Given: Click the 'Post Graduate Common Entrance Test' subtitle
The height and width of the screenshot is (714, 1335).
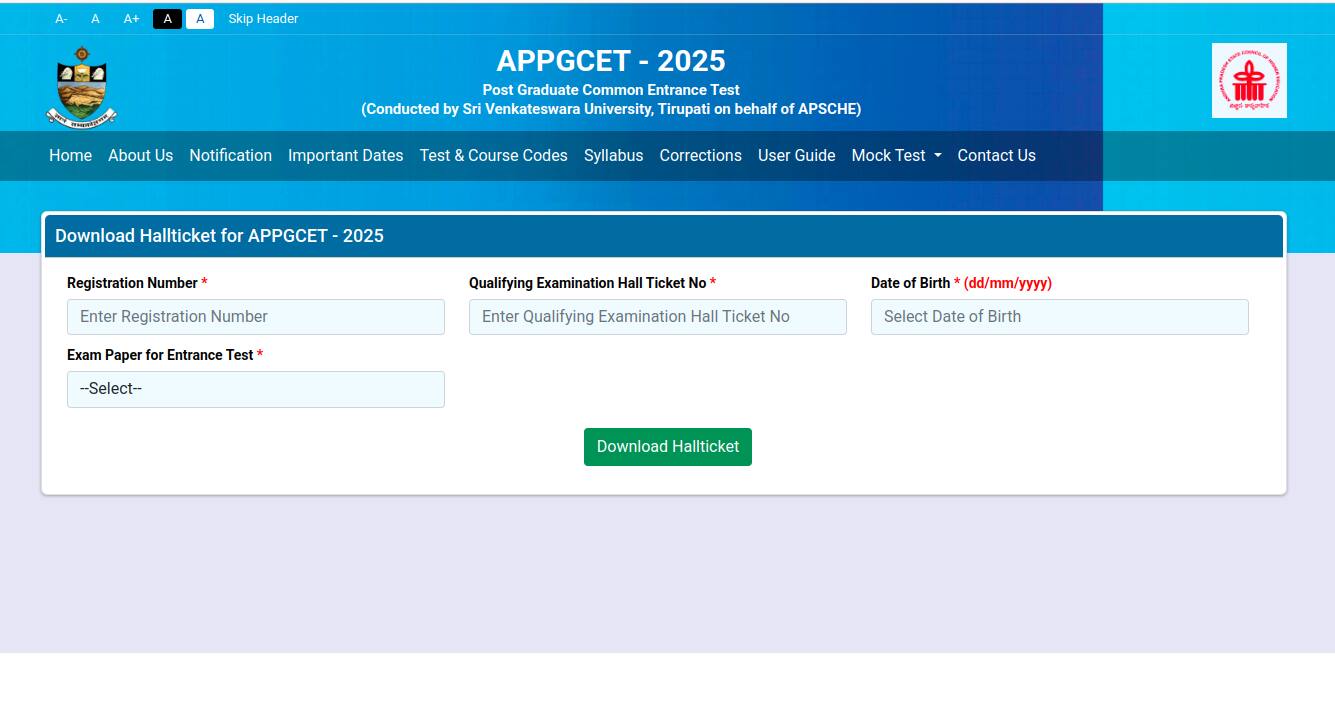Looking at the screenshot, I should [611, 90].
